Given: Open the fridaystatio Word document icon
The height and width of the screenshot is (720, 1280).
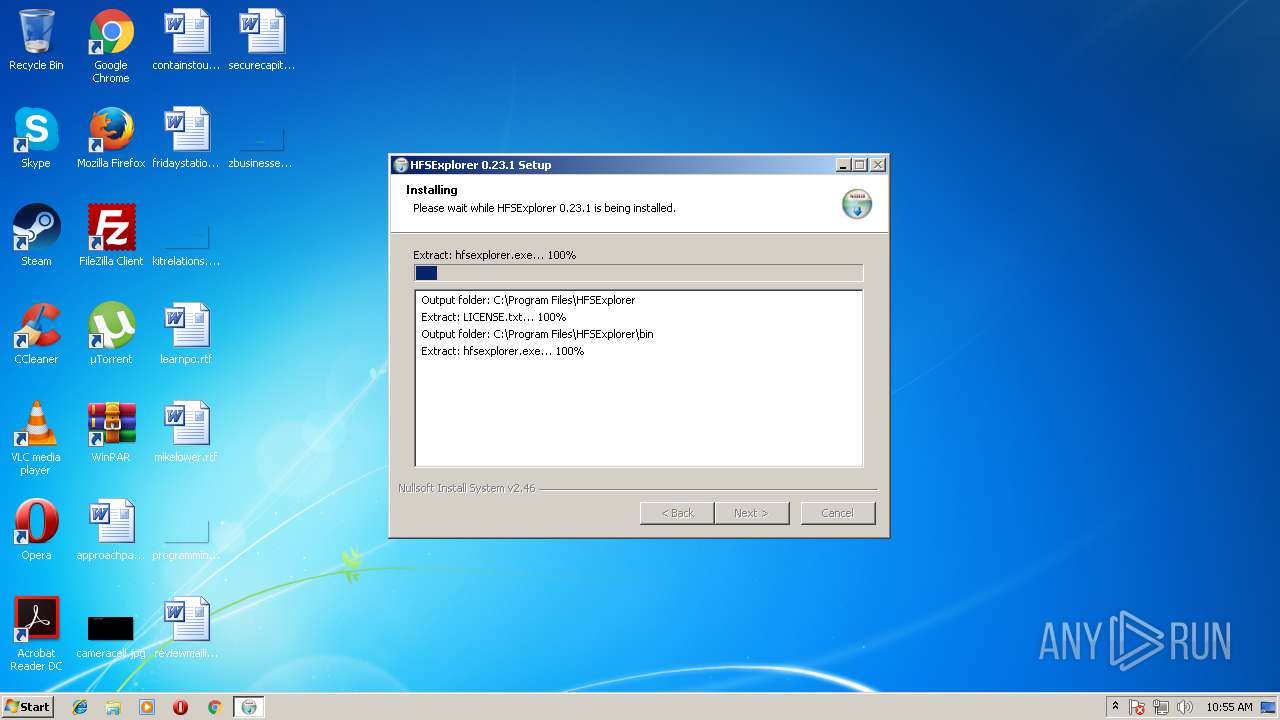Looking at the screenshot, I should 186,138.
